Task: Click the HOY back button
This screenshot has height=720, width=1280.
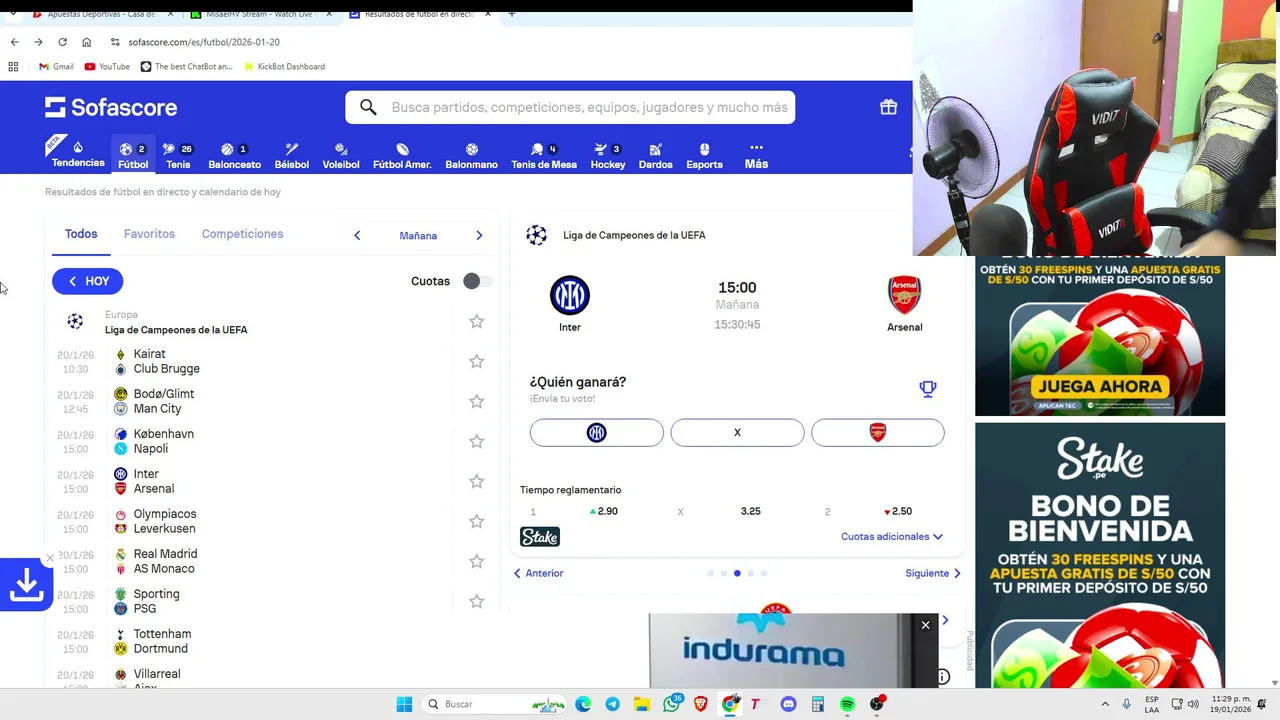Action: 88,281
